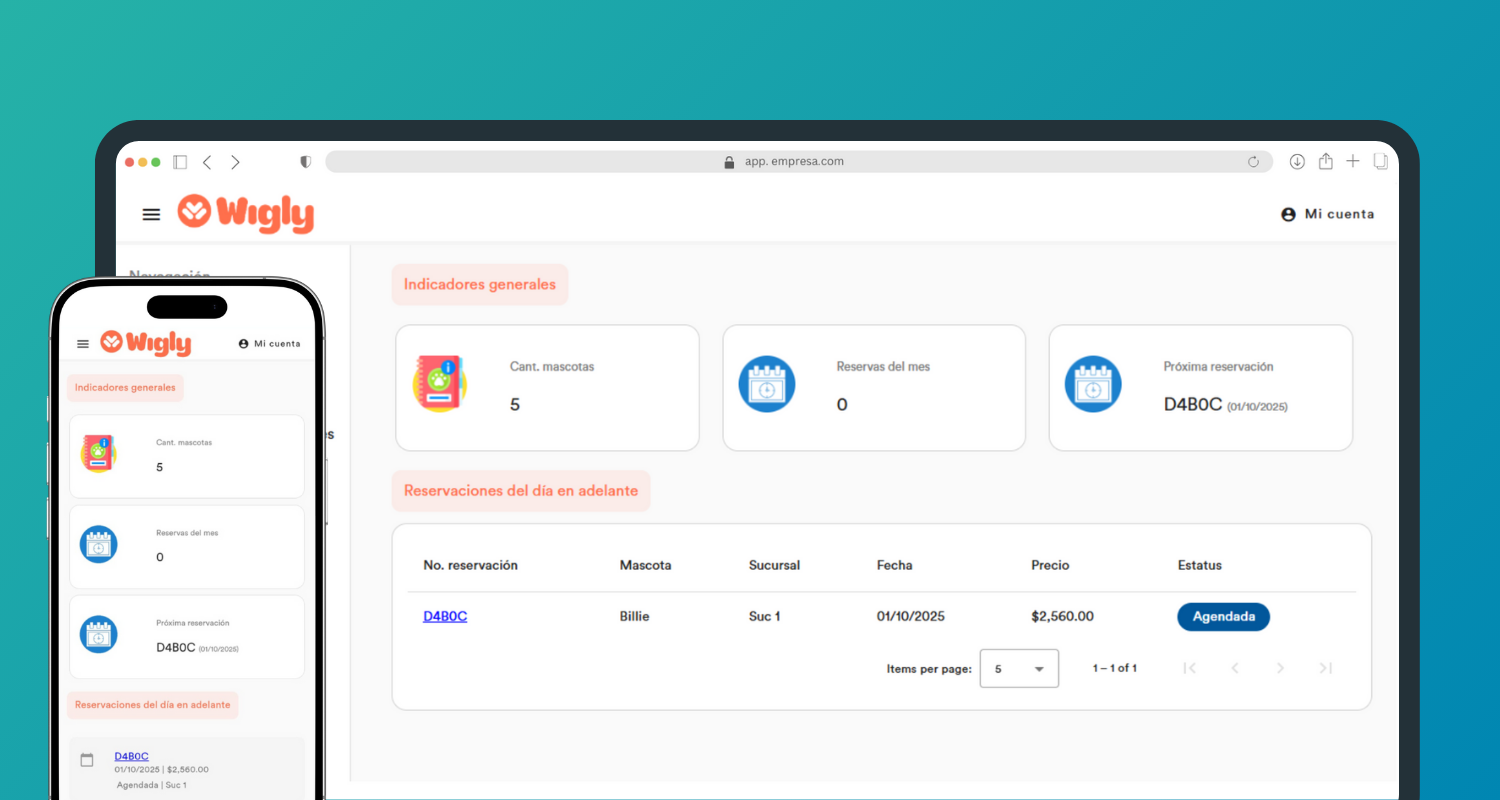Jump to the last page of reservations
The width and height of the screenshot is (1500, 800).
coord(1326,668)
